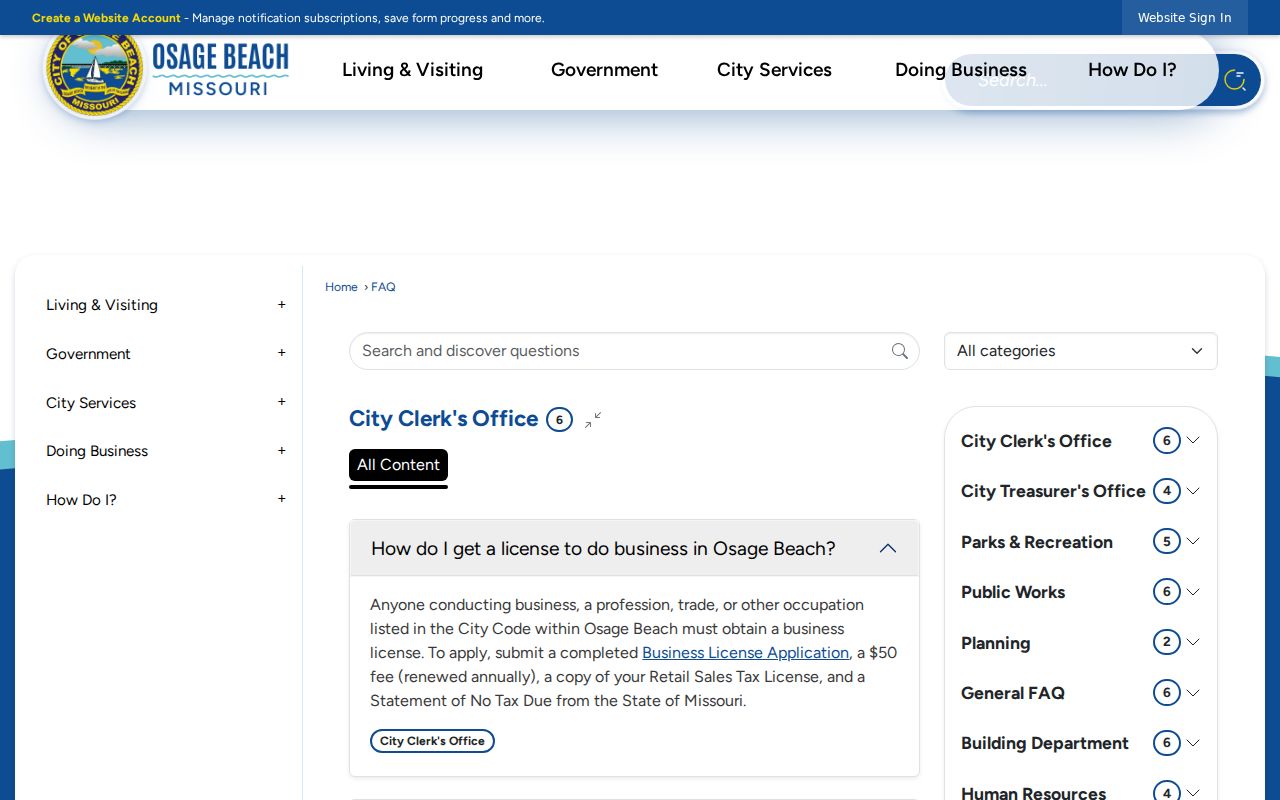Click Home breadcrumb link

pos(341,287)
